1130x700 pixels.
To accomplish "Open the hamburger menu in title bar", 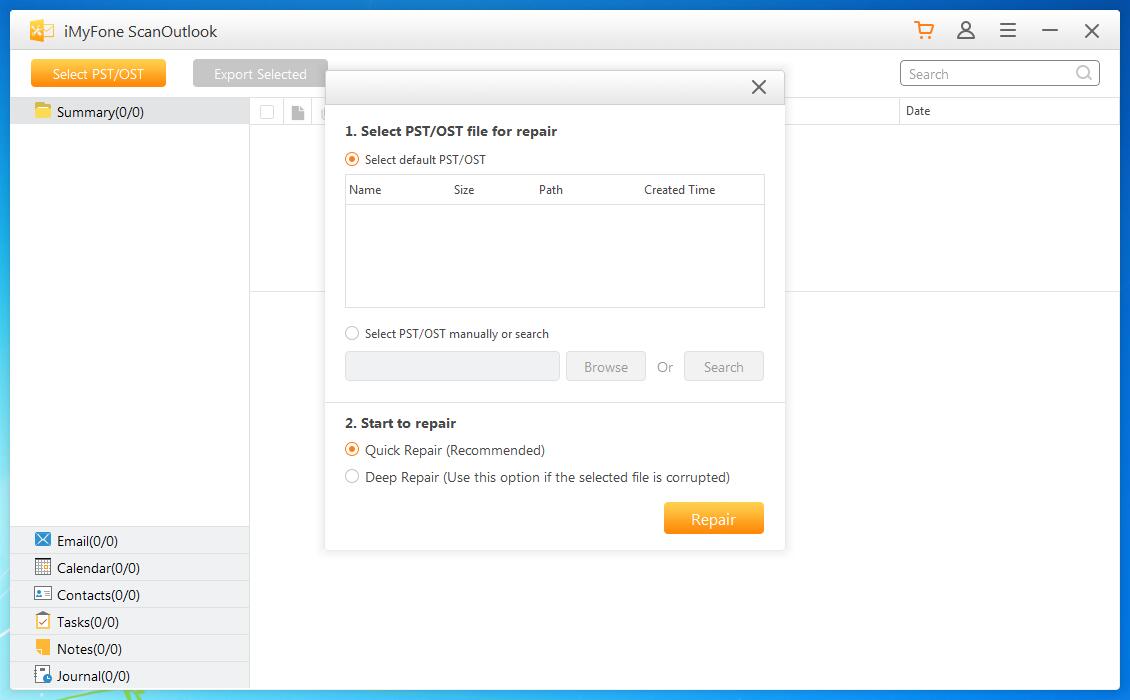I will (1007, 30).
